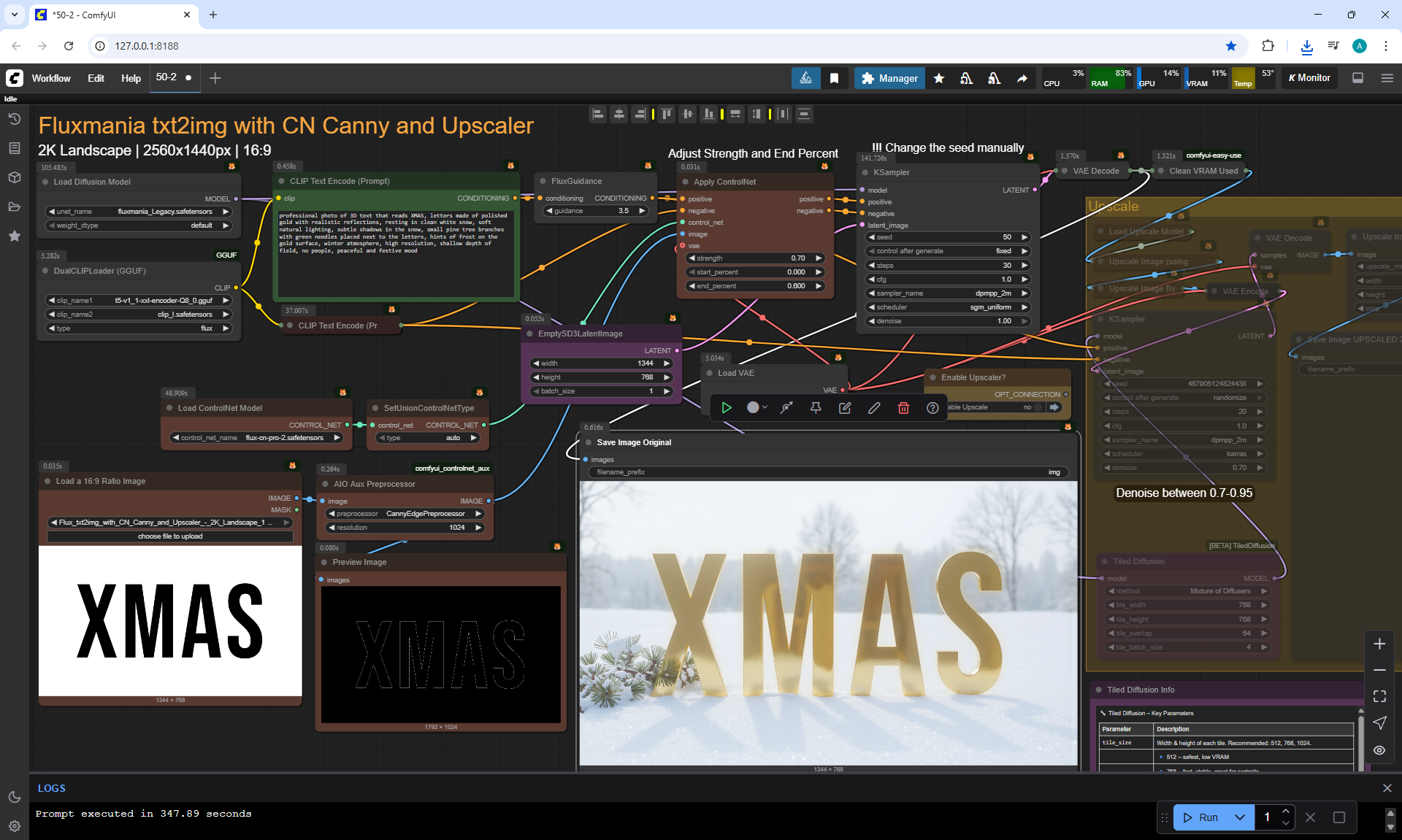Toggle dark theme moon icon in sidebar
This screenshot has height=840, width=1402.
[x=14, y=797]
